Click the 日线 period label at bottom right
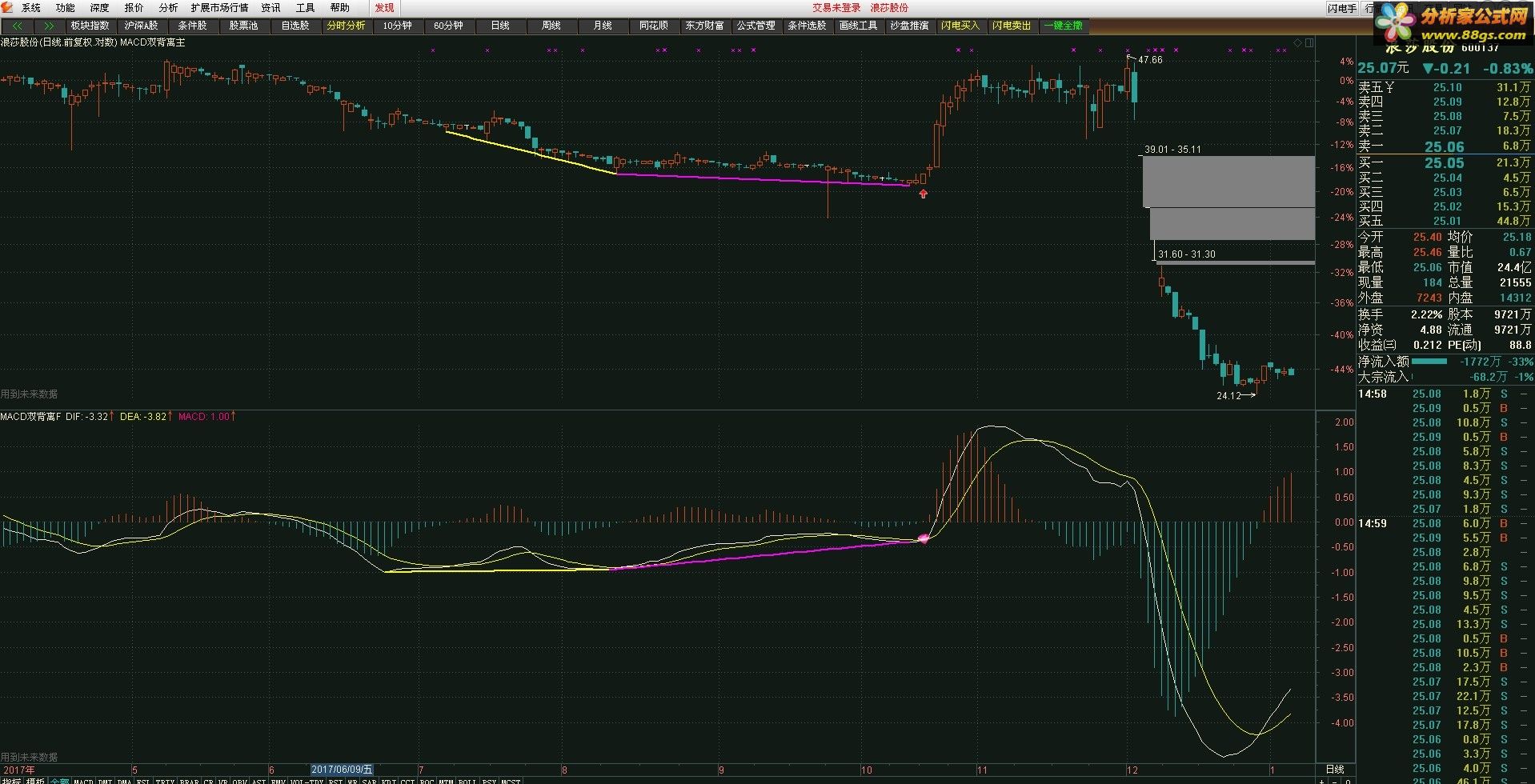Image resolution: width=1535 pixels, height=784 pixels. pyautogui.click(x=1335, y=770)
